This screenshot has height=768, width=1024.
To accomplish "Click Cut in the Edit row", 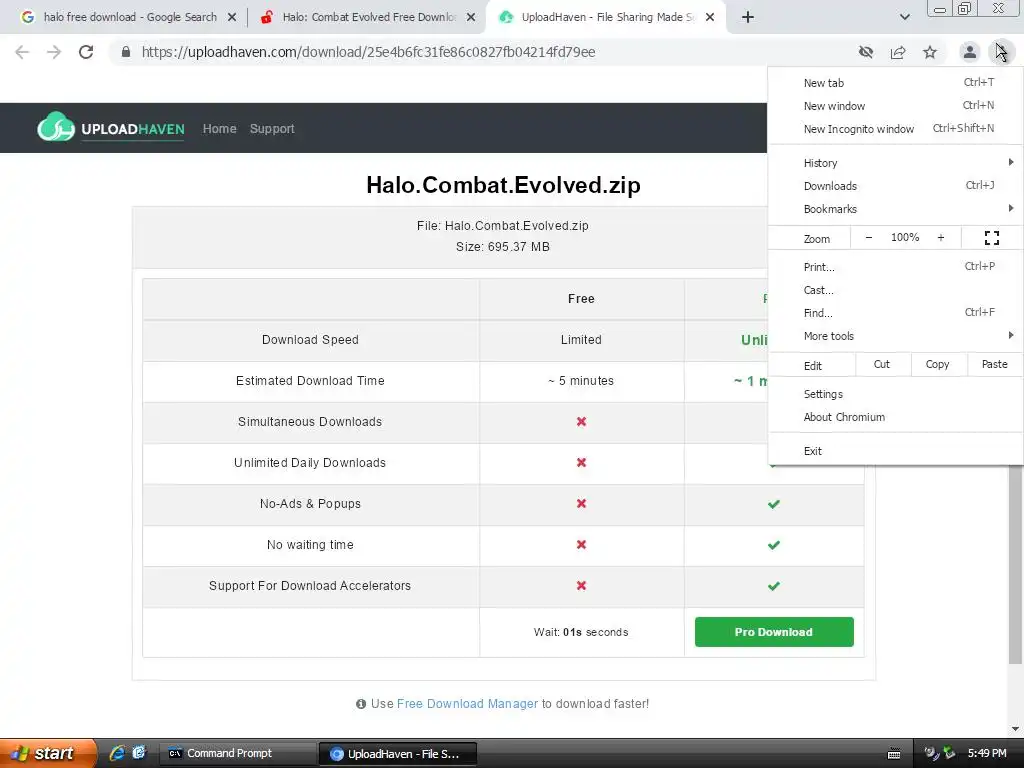I will tap(882, 364).
